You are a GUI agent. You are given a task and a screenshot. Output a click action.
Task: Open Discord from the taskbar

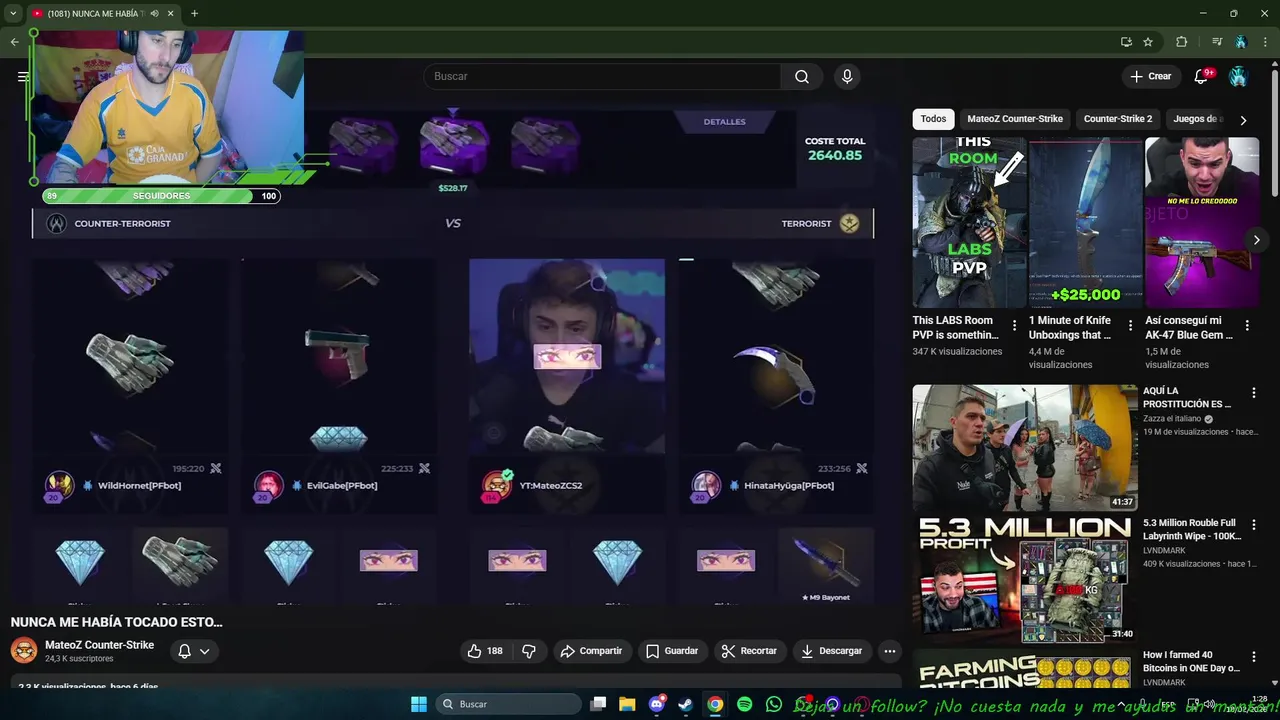(x=657, y=704)
